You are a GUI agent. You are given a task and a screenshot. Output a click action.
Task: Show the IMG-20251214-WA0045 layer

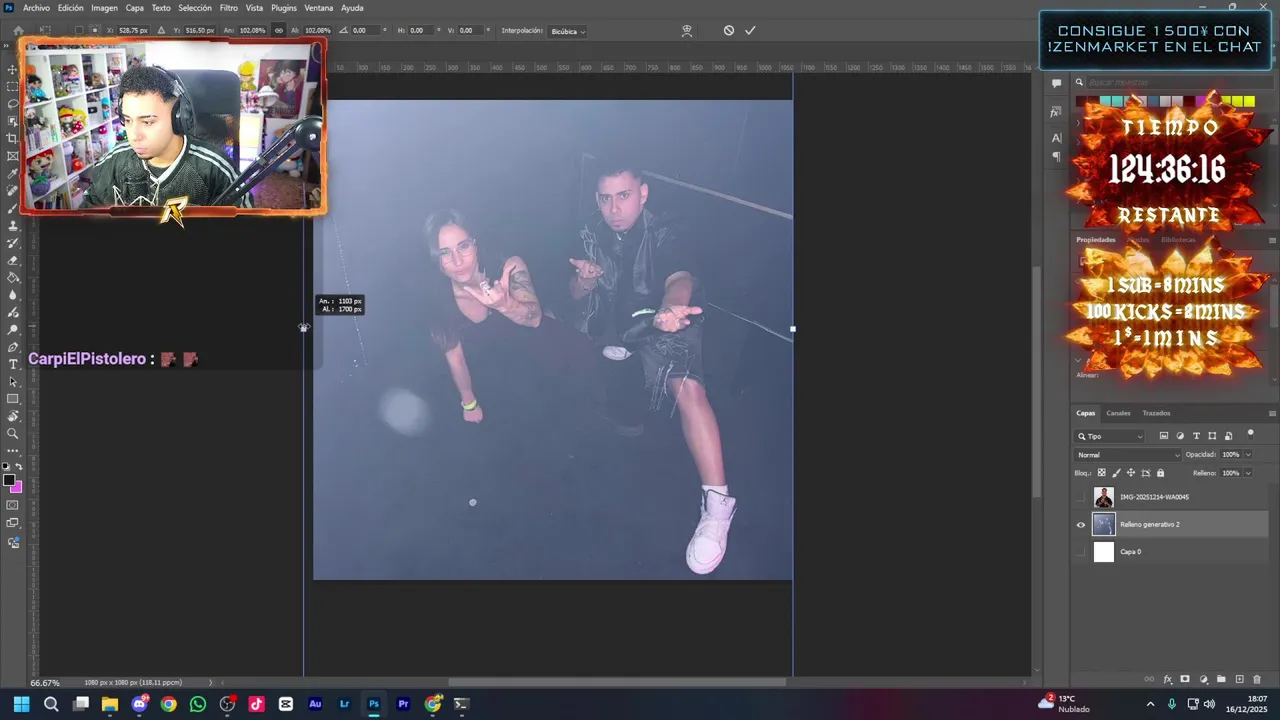click(x=1080, y=497)
